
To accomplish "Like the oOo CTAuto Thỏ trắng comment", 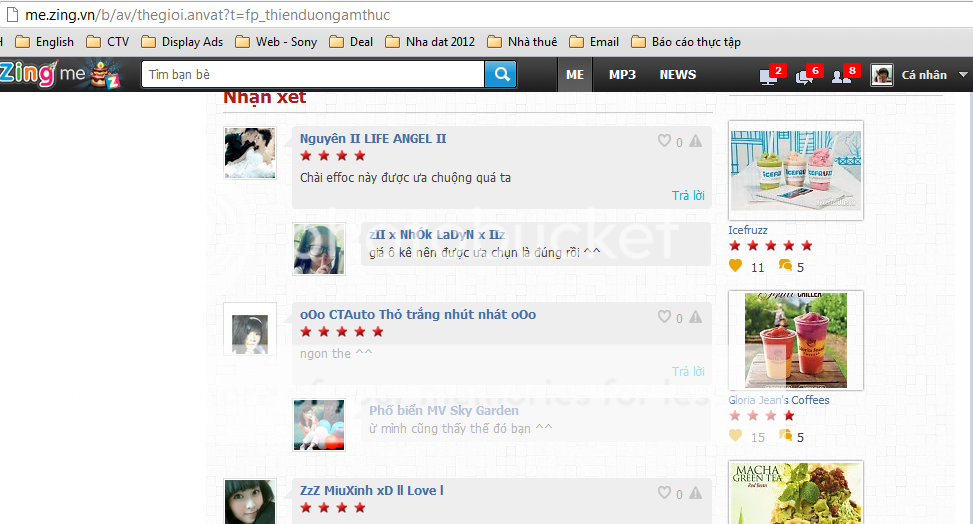I will pos(664,317).
